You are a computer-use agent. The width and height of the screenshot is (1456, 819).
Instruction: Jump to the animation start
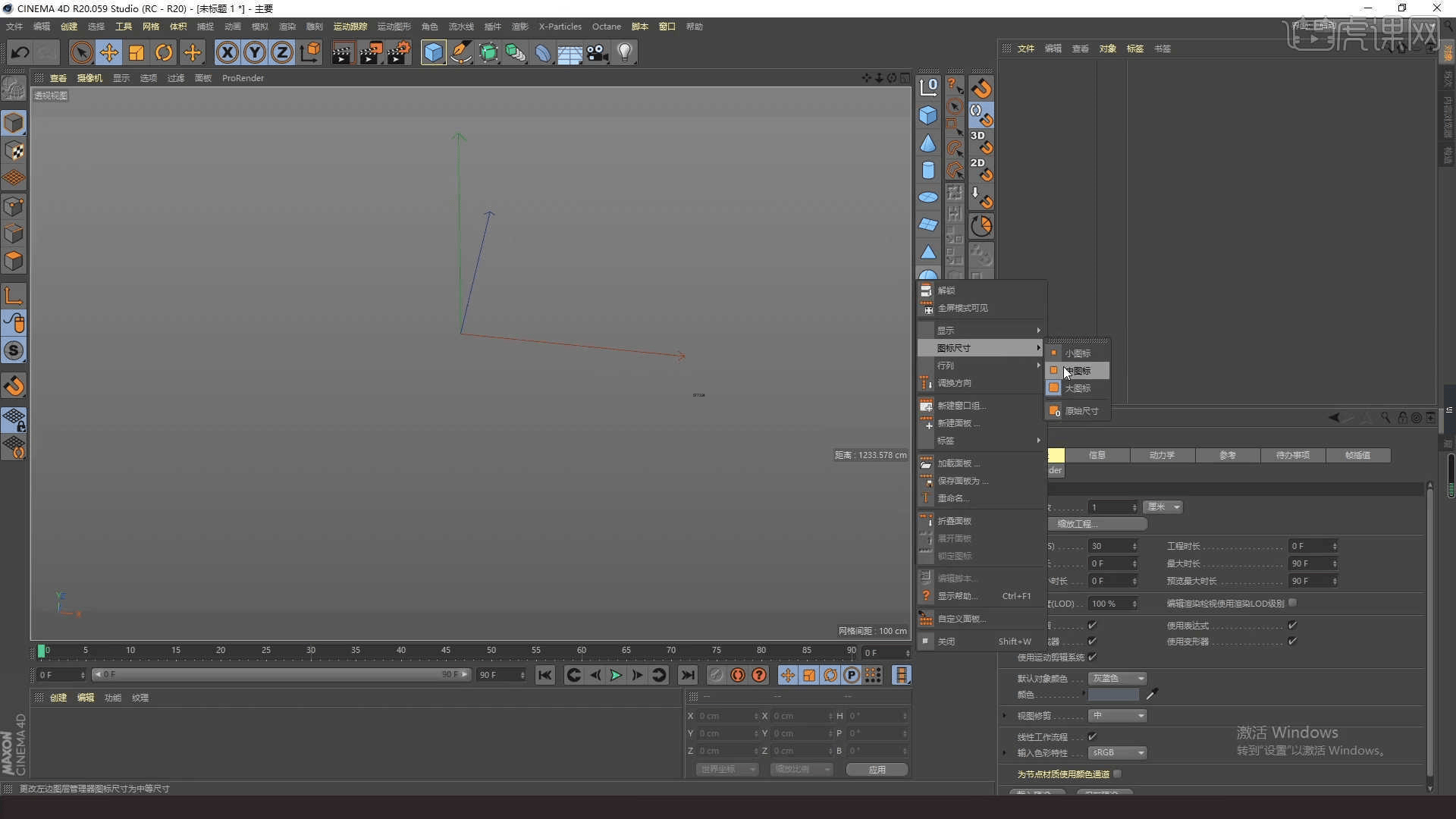544,675
